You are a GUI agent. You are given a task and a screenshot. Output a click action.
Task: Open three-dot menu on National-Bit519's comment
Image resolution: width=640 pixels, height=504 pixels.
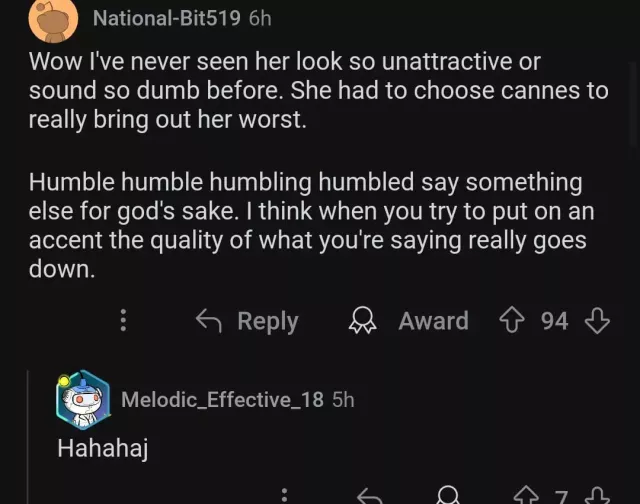coord(124,321)
